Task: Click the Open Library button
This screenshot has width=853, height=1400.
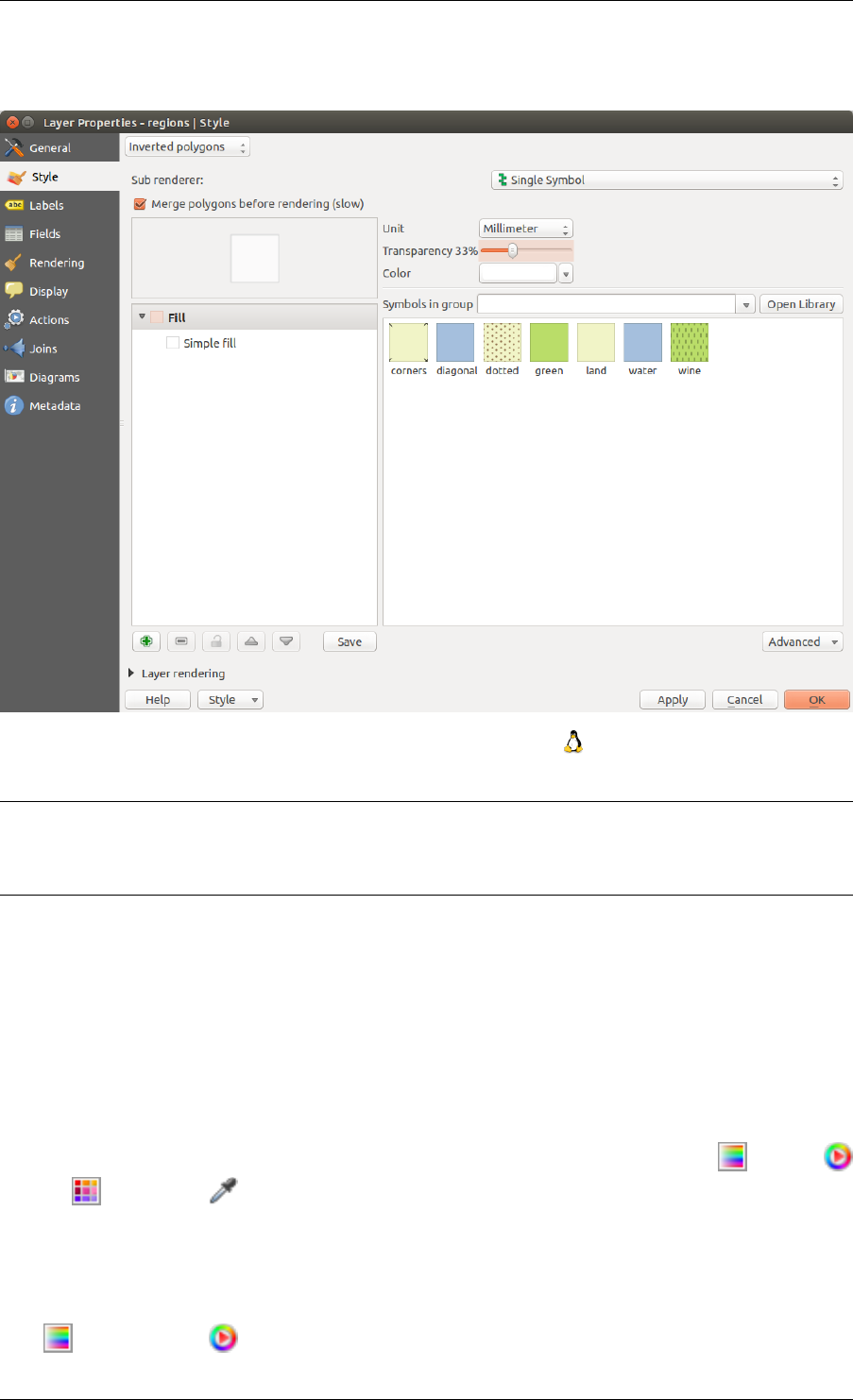Action: point(801,304)
